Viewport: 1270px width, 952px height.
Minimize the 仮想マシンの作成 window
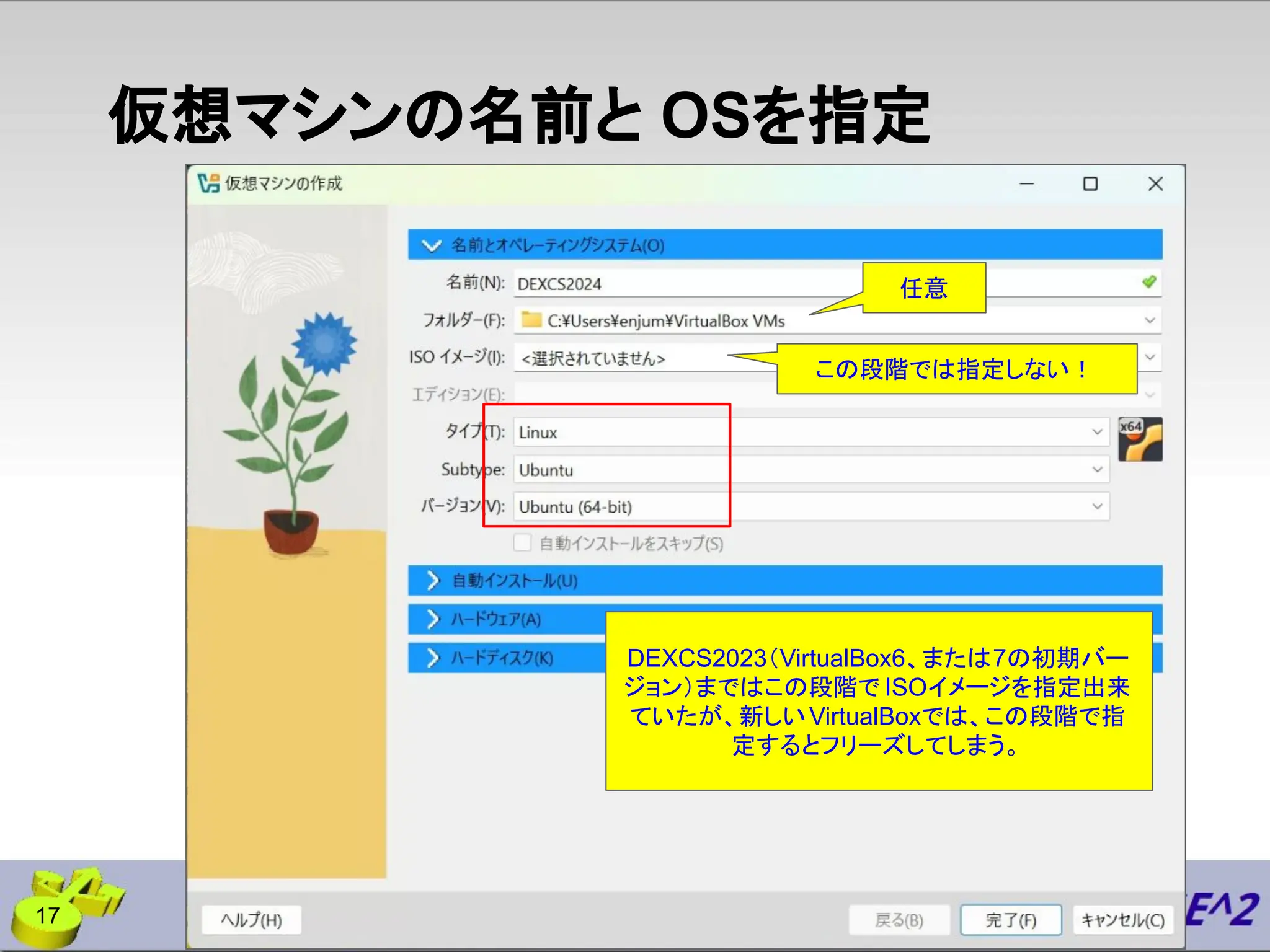click(1027, 184)
